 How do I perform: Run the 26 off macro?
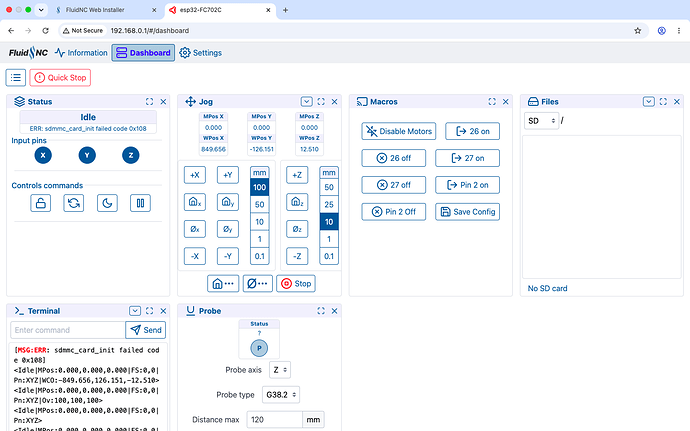(394, 158)
